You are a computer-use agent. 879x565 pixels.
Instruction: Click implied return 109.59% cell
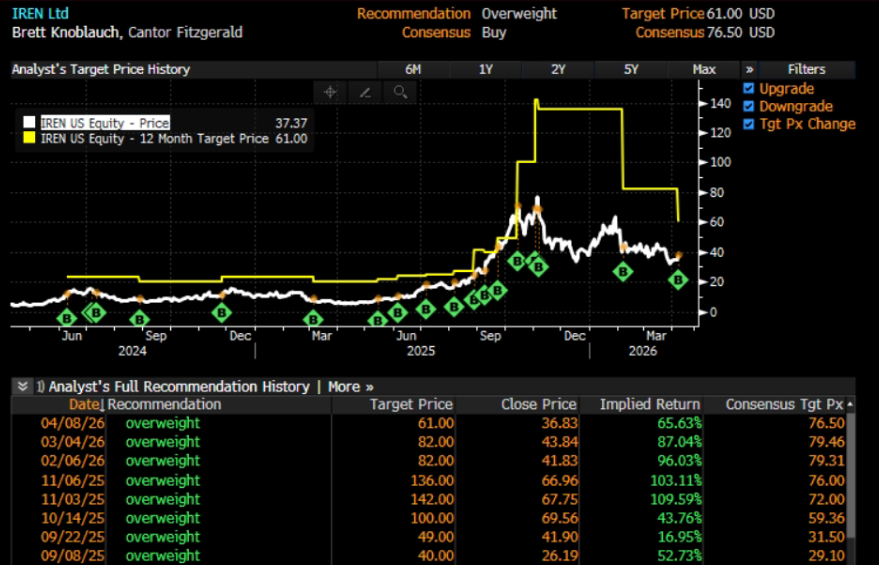pyautogui.click(x=676, y=499)
